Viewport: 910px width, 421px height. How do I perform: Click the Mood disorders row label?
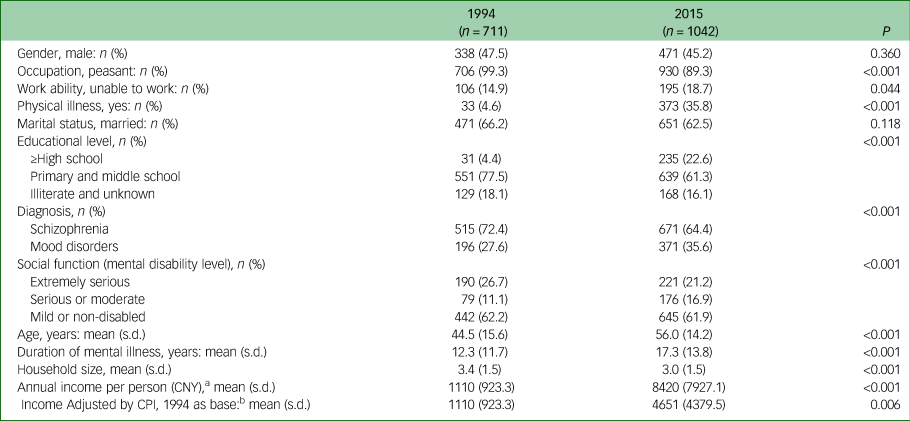[x=74, y=246]
